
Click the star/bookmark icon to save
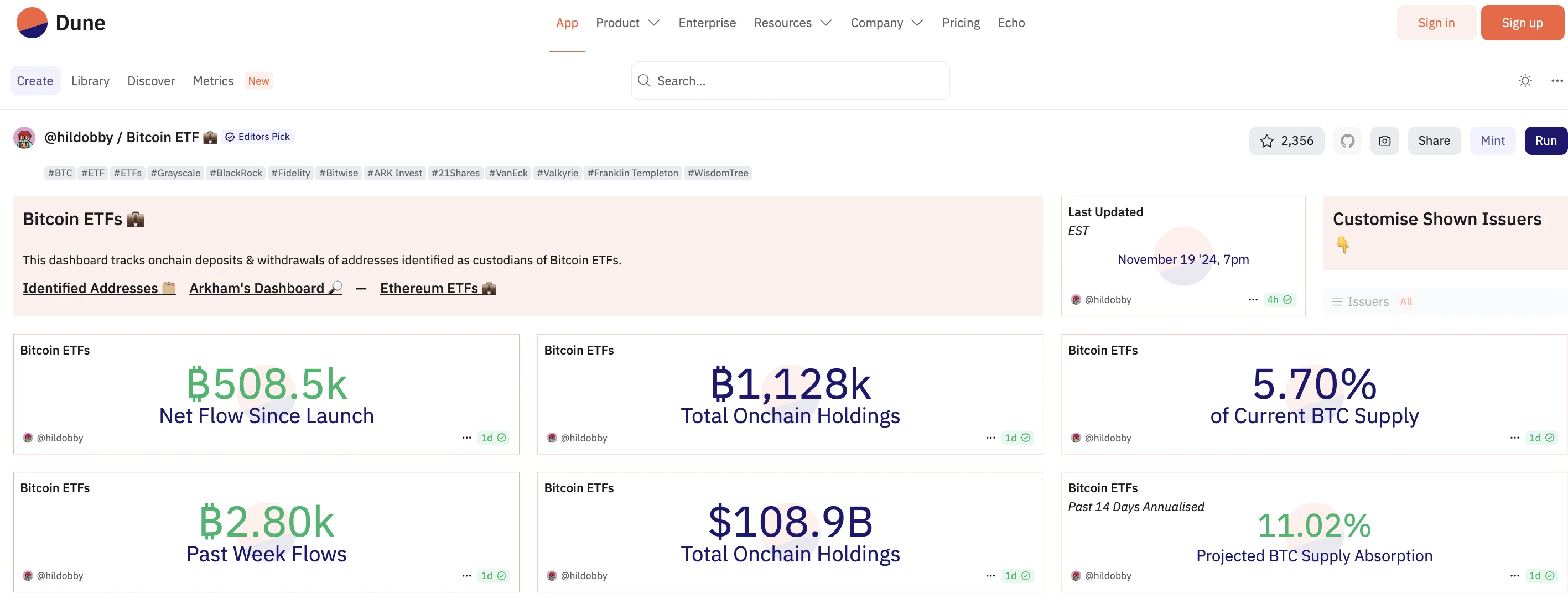[x=1267, y=140]
